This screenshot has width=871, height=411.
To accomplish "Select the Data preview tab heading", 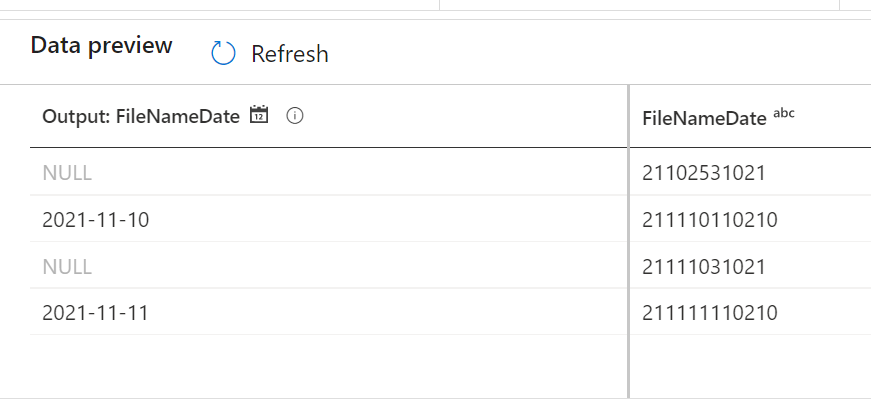I will (102, 46).
